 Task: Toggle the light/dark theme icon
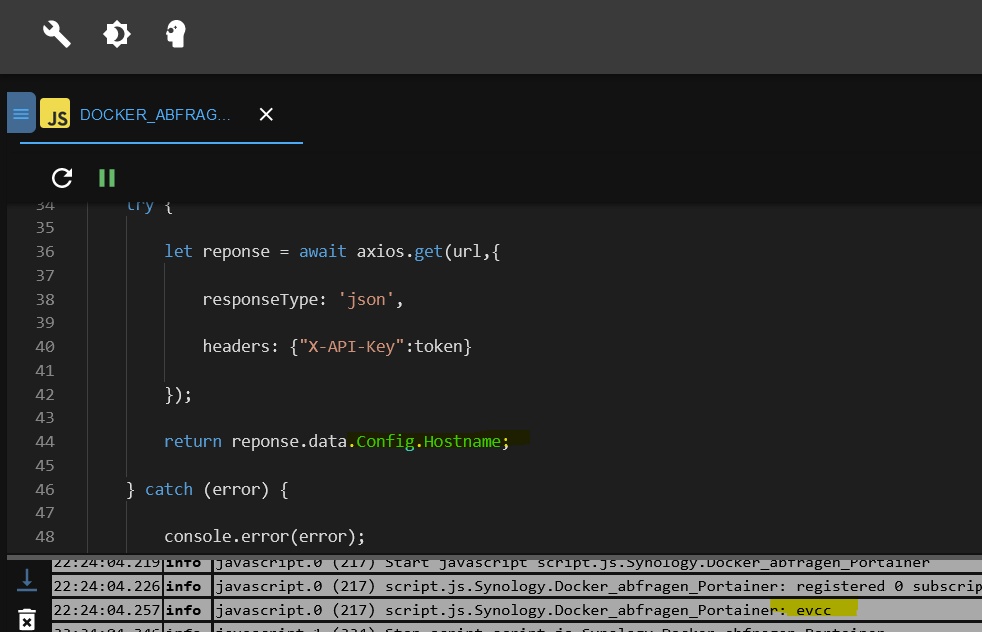click(x=117, y=35)
